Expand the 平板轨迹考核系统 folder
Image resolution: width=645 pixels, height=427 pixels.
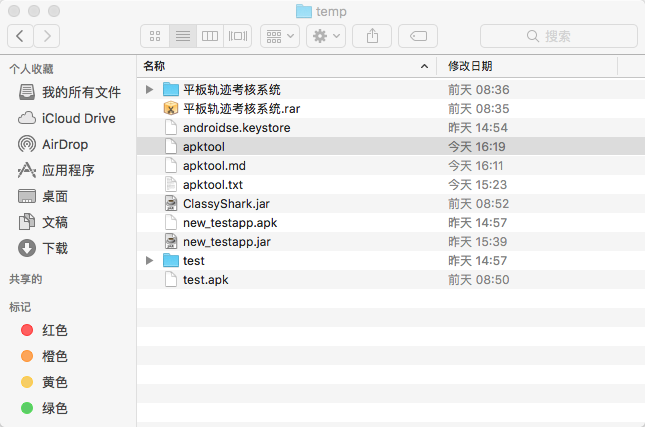click(149, 89)
